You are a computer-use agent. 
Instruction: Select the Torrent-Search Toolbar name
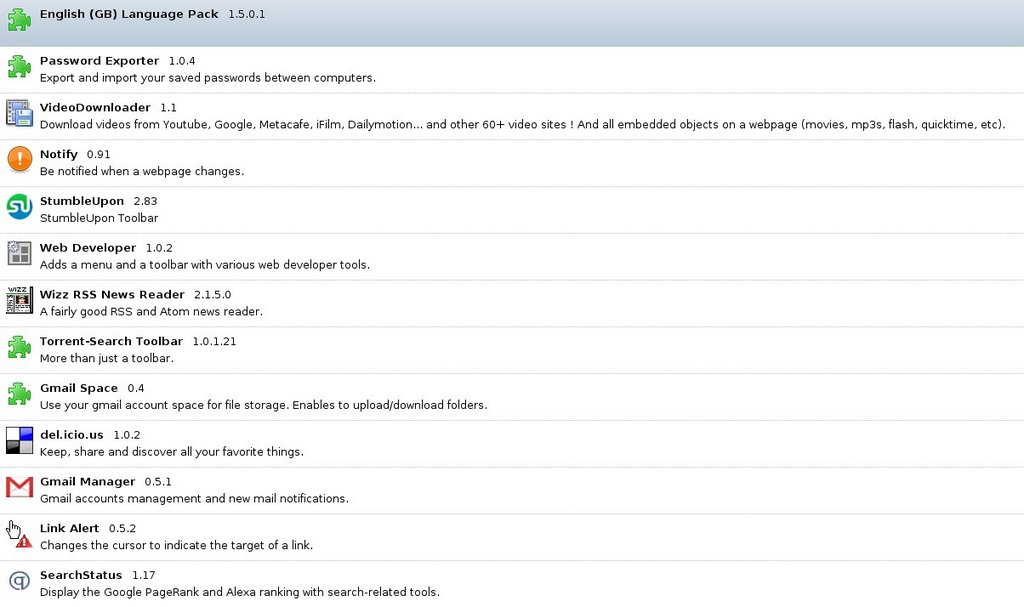[111, 341]
